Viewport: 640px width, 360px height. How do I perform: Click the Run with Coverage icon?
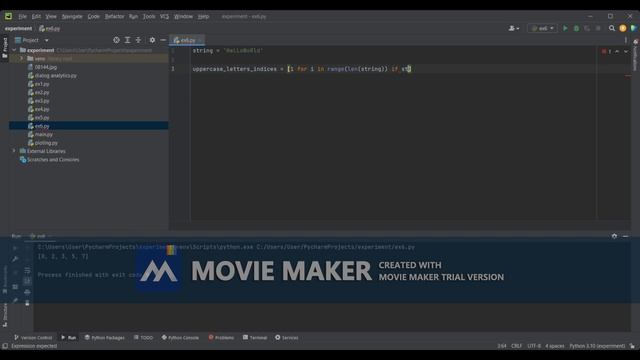pyautogui.click(x=587, y=28)
